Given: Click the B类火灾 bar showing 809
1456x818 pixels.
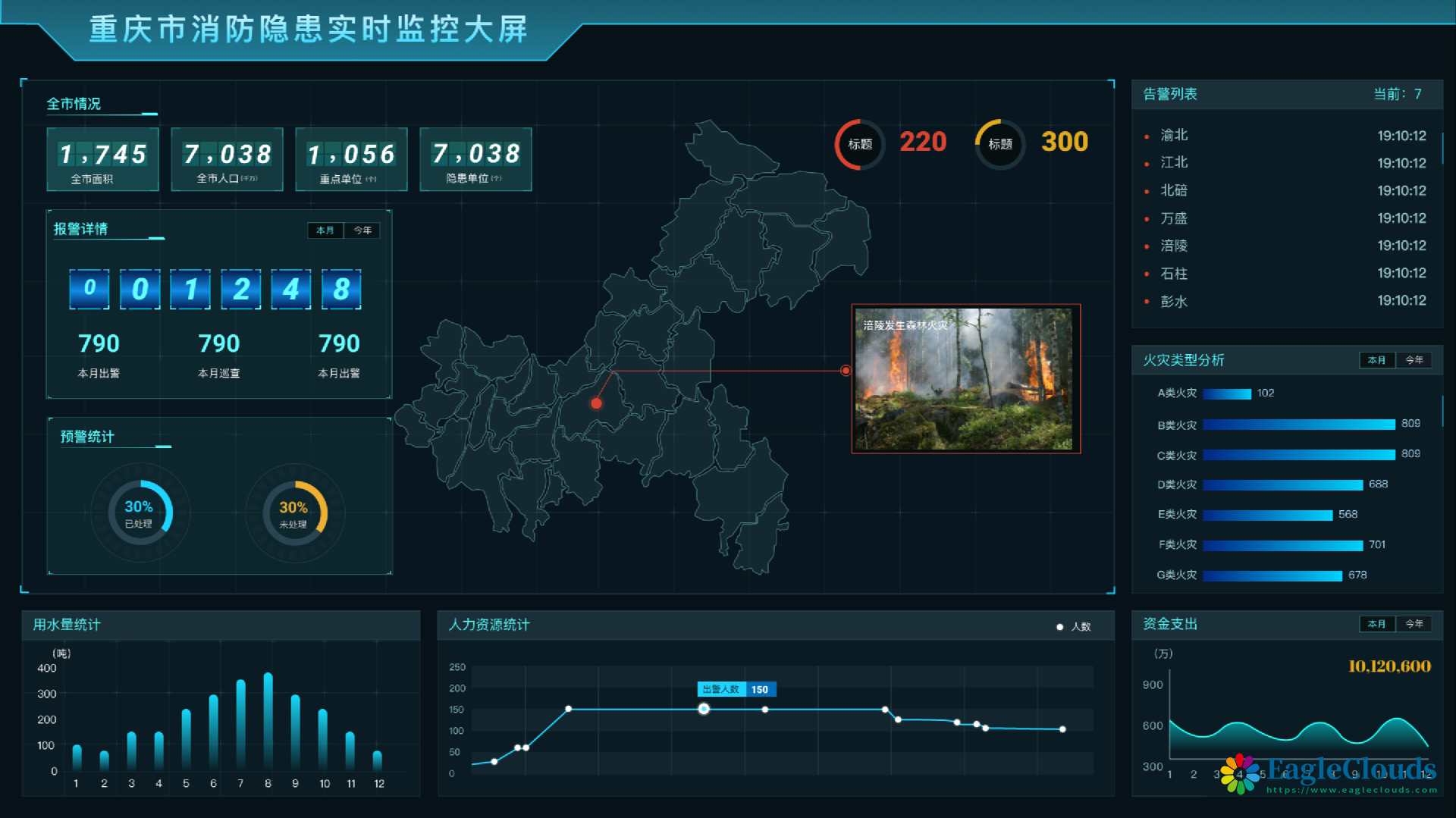Looking at the screenshot, I should click(1298, 425).
